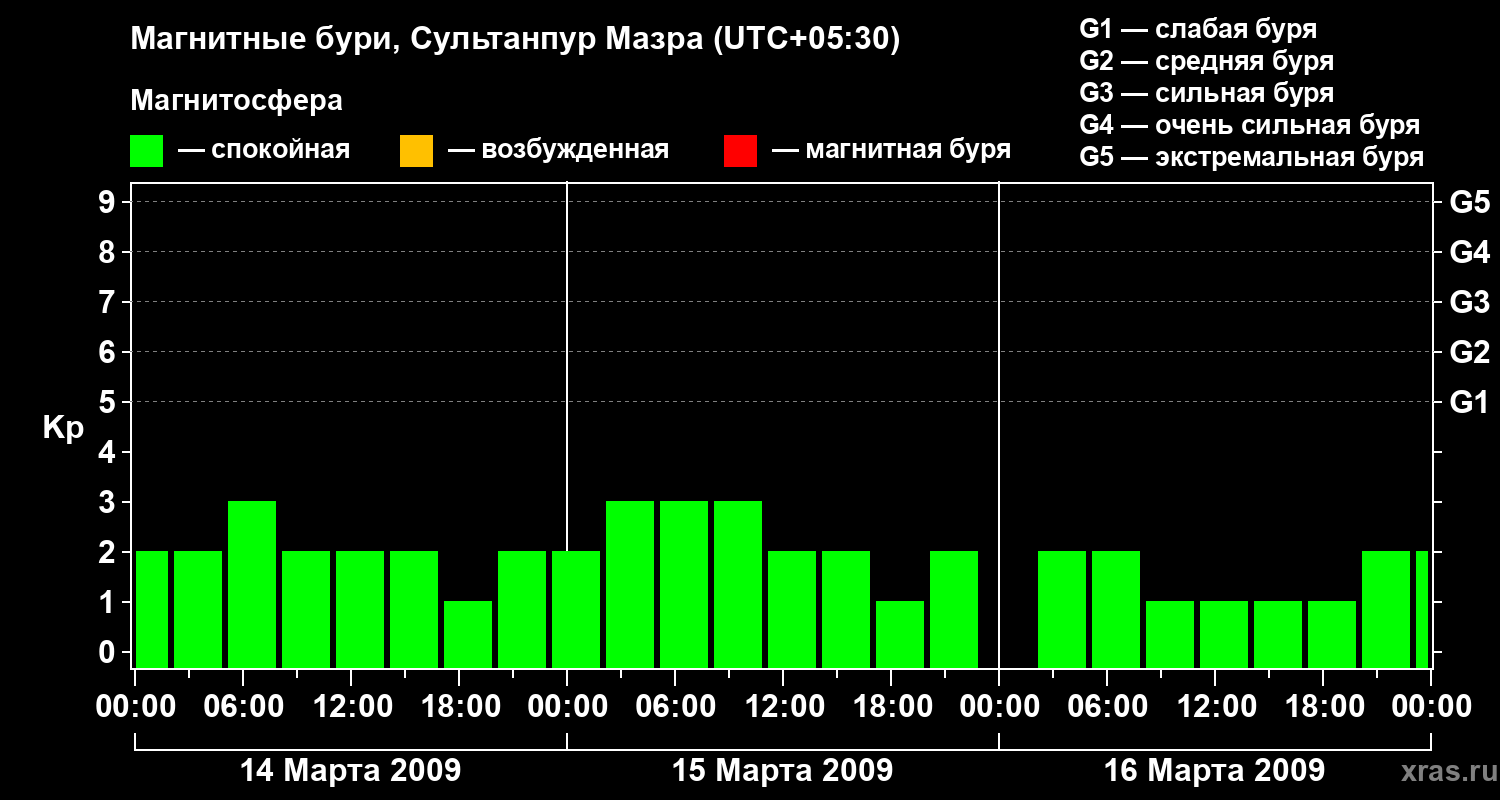This screenshot has width=1500, height=800.
Task: Click the green "спокойная" legend swatch
Action: (x=146, y=151)
